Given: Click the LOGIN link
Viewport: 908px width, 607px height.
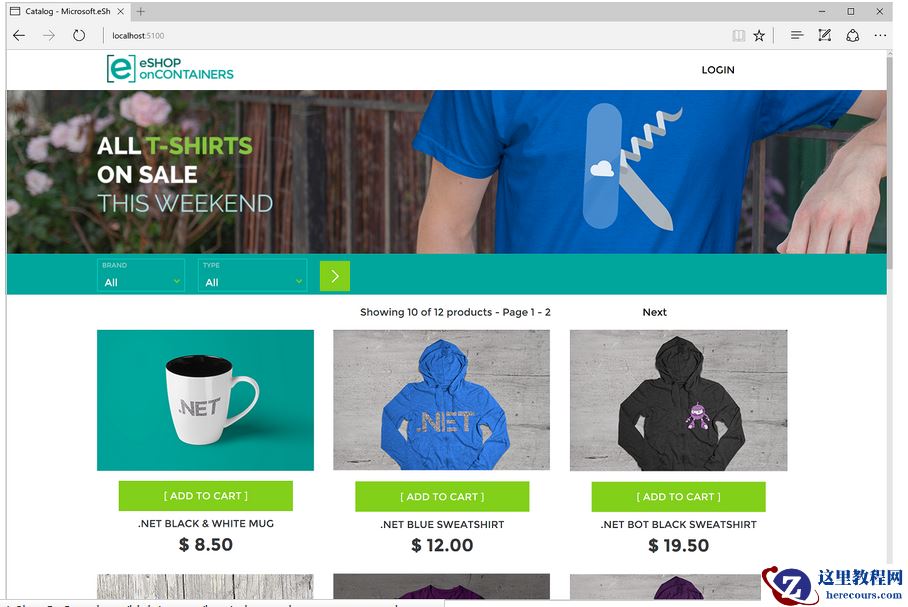Looking at the screenshot, I should point(717,70).
